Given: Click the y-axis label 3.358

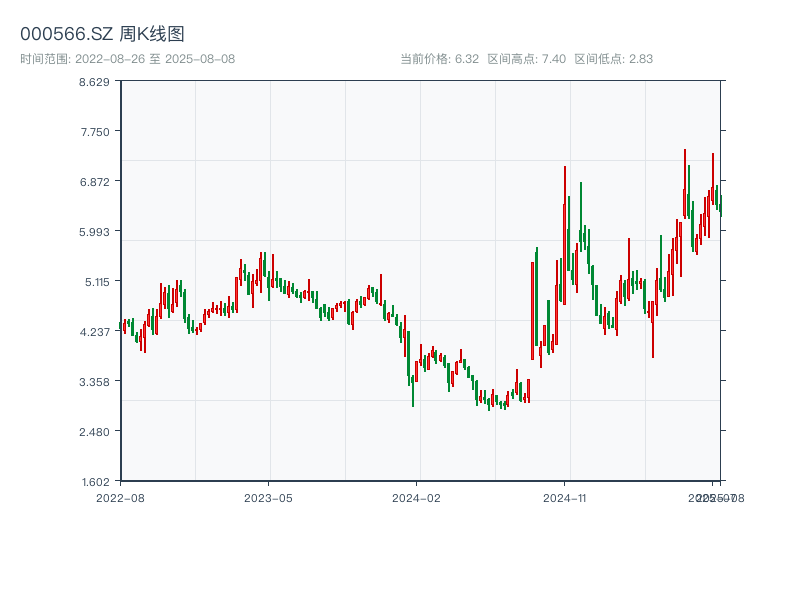Looking at the screenshot, I should click(94, 382).
